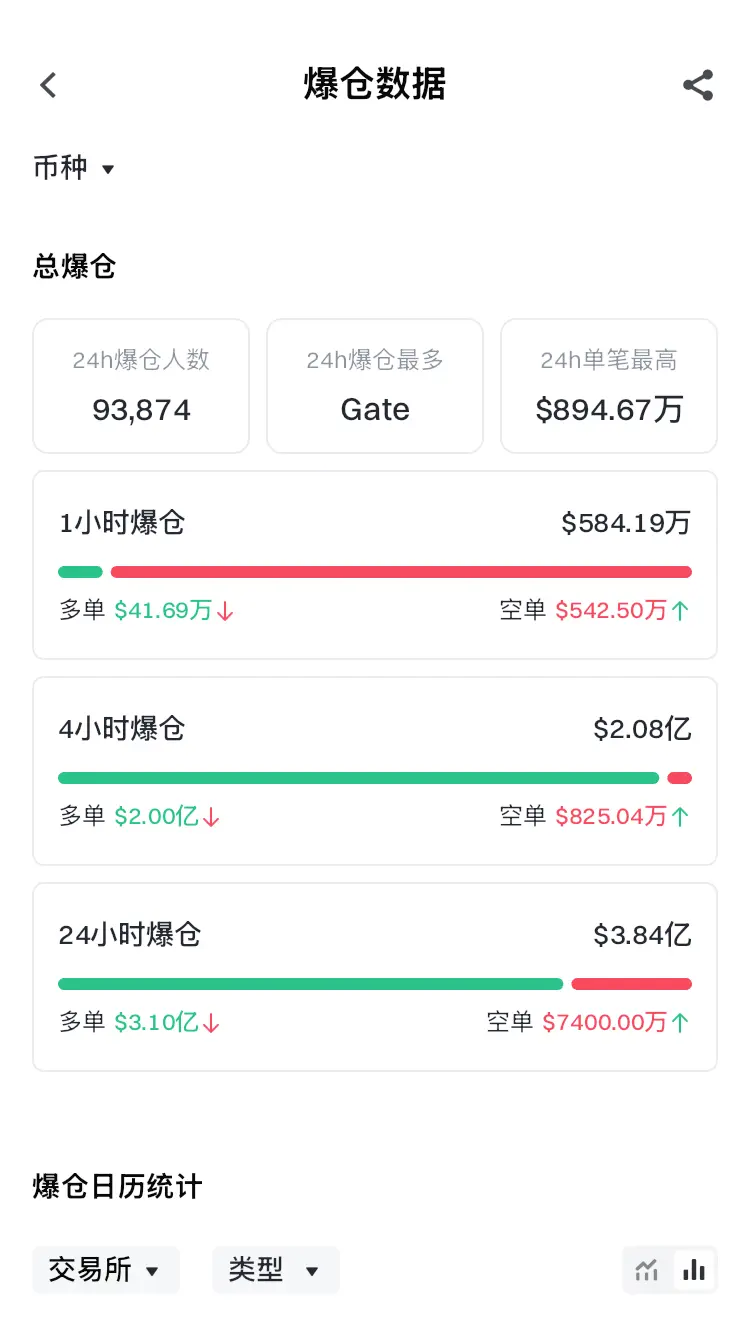Viewport: 750px width, 1334px height.
Task: Expand the 交易所 dropdown
Action: [x=106, y=1270]
